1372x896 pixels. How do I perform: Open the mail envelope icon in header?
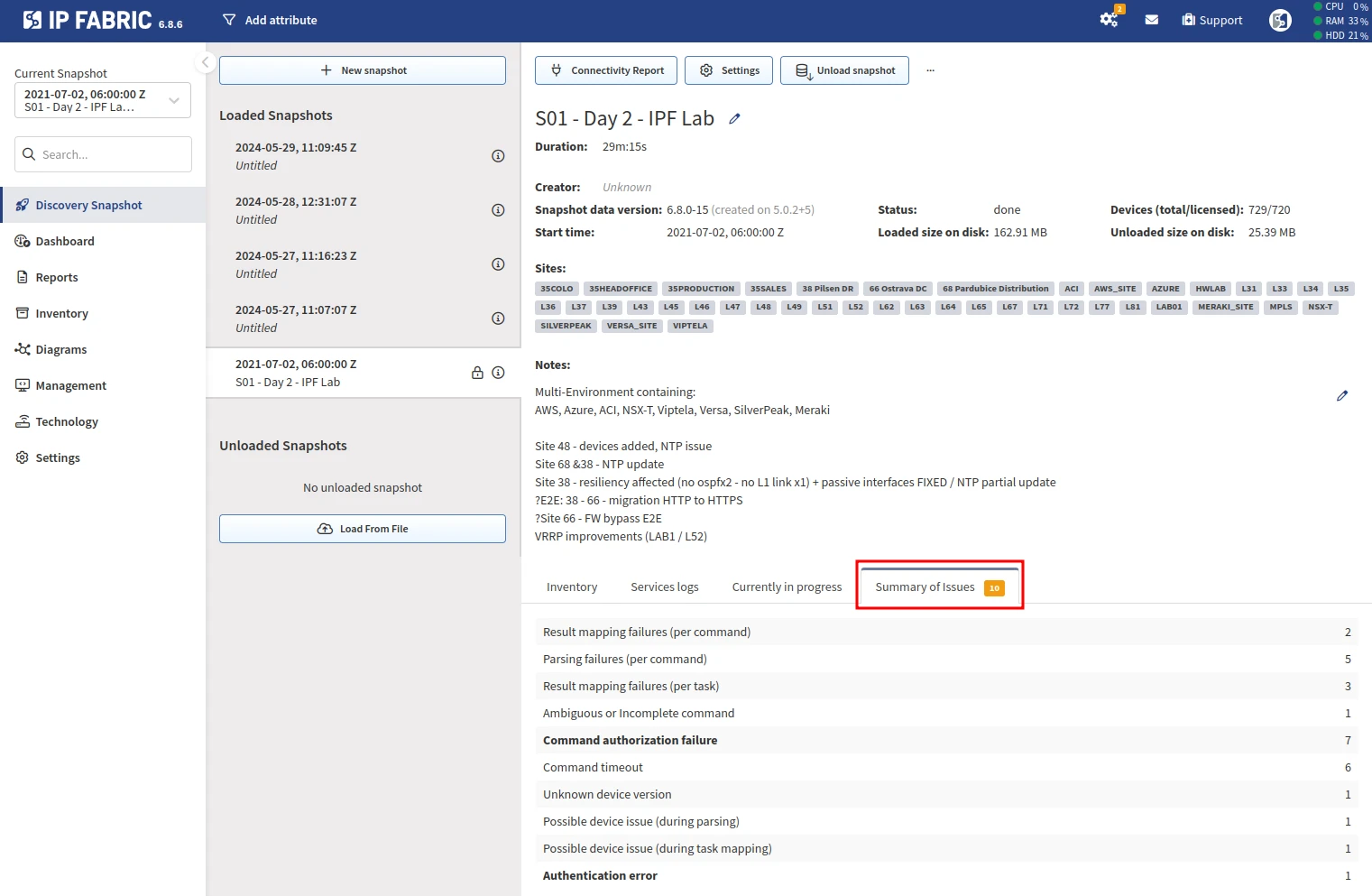1152,20
